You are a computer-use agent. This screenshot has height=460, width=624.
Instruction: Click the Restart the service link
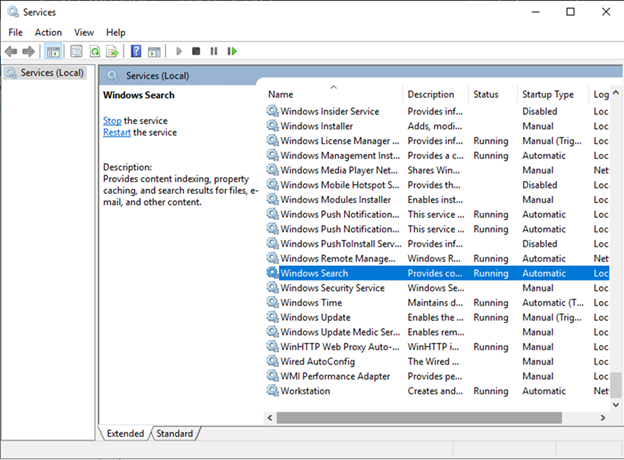click(x=116, y=132)
